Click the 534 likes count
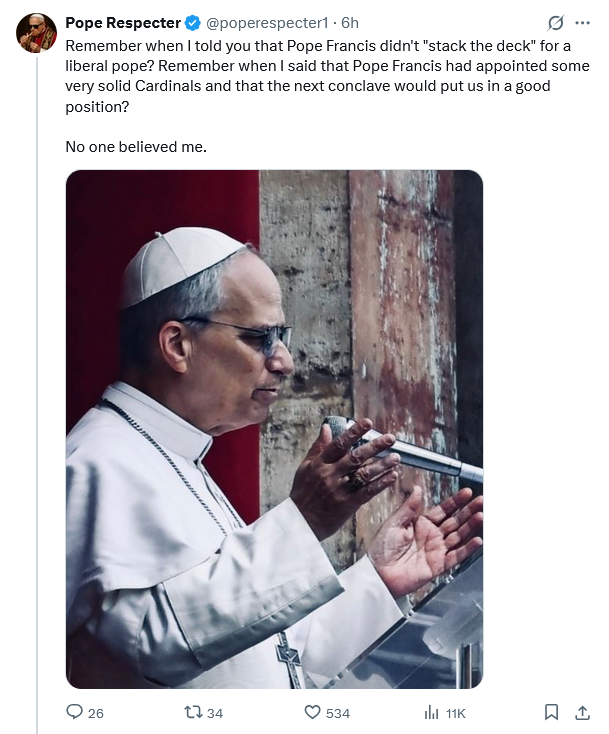This screenshot has width=609, height=734. (338, 713)
